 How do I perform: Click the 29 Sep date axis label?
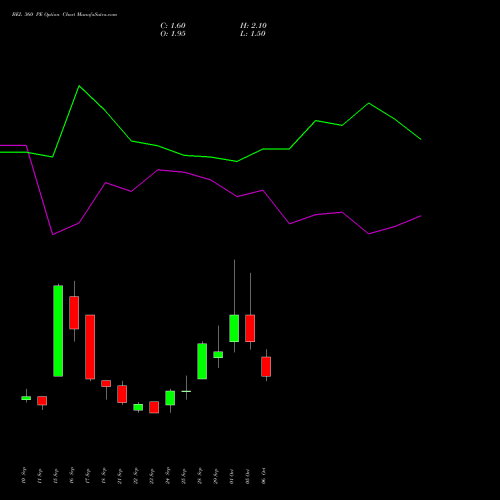click(x=215, y=475)
